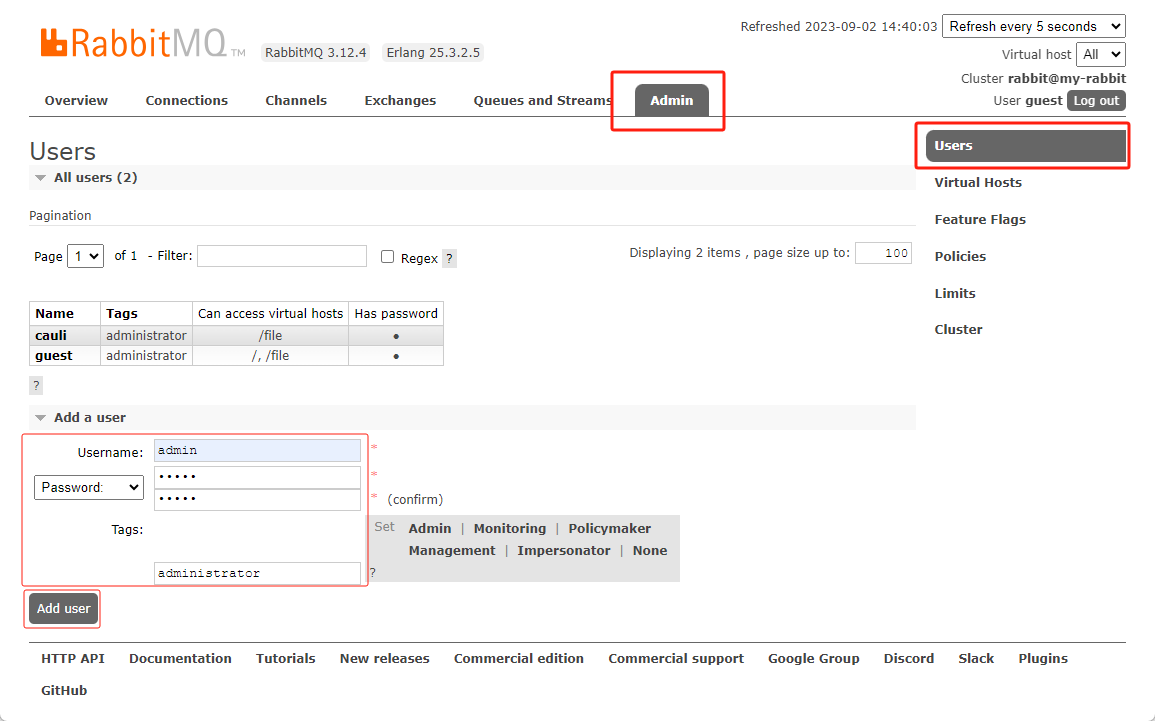Viewport: 1155px width, 721px height.
Task: Switch to the Exchanges tab
Action: pos(400,101)
